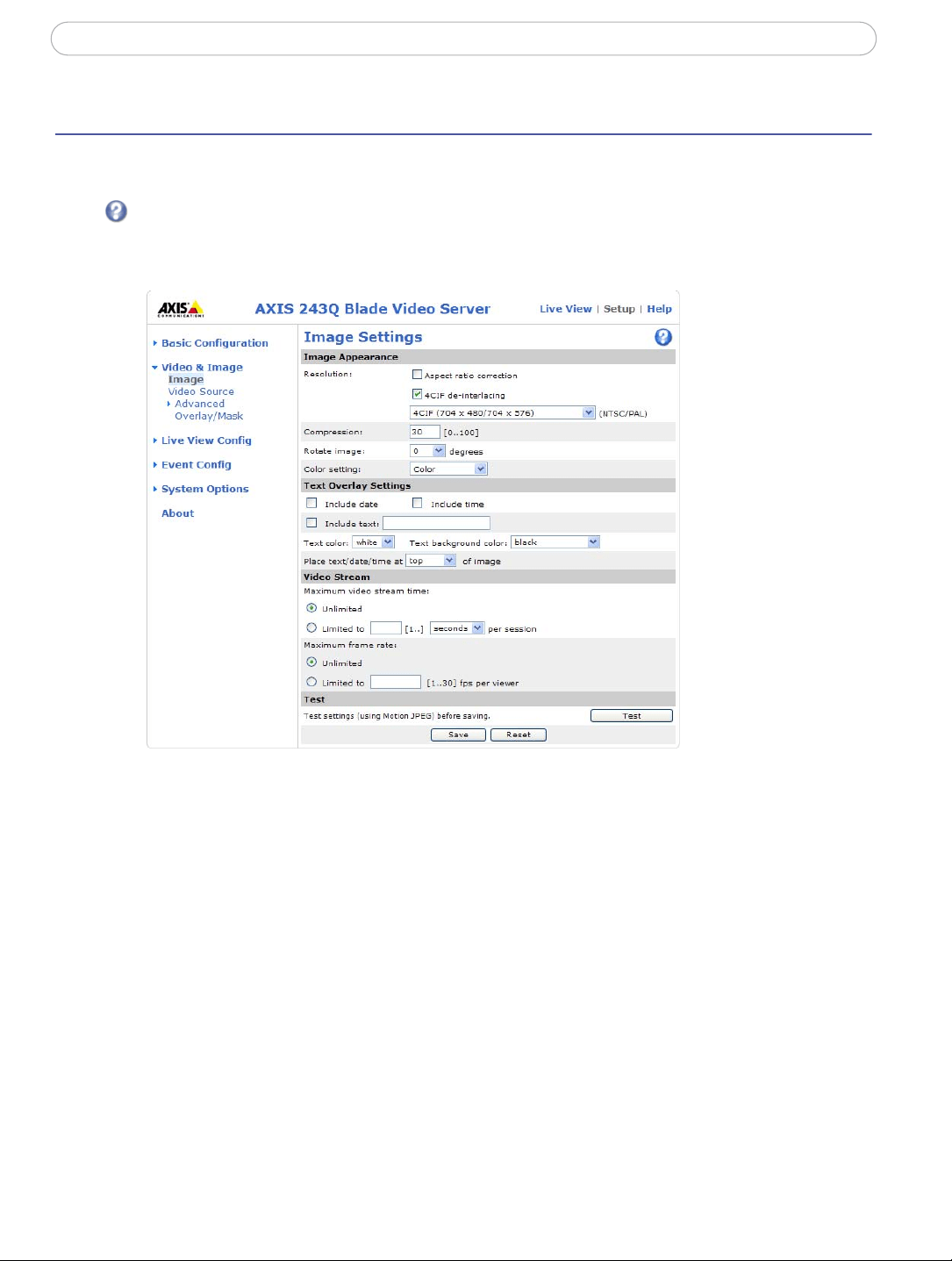Click the Compression value field
952x1261 pixels.
point(425,432)
